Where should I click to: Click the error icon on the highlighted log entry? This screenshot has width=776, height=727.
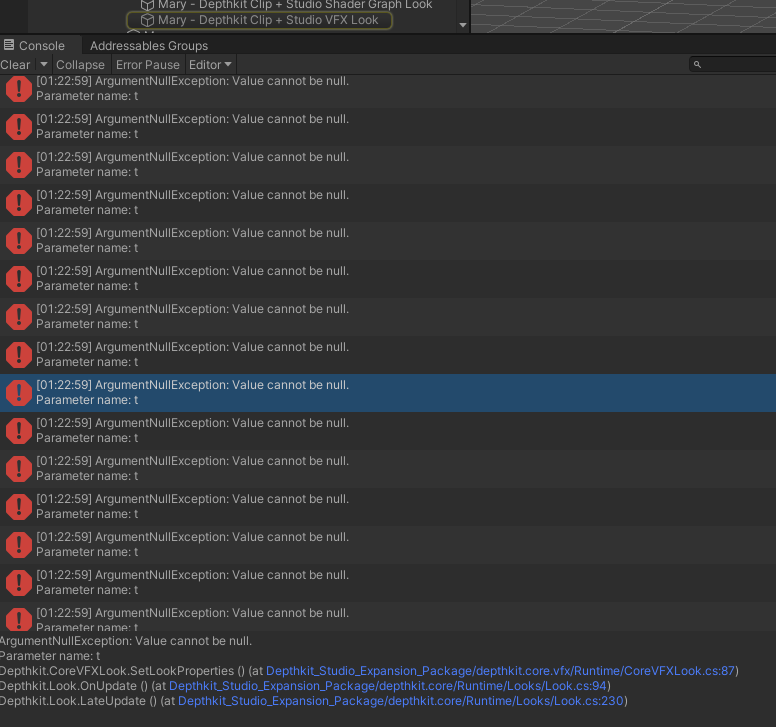[19, 393]
